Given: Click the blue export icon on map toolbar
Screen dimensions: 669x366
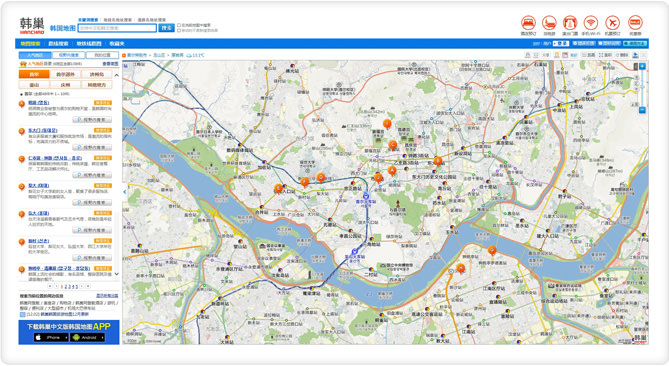Looking at the screenshot, I should point(635,55).
